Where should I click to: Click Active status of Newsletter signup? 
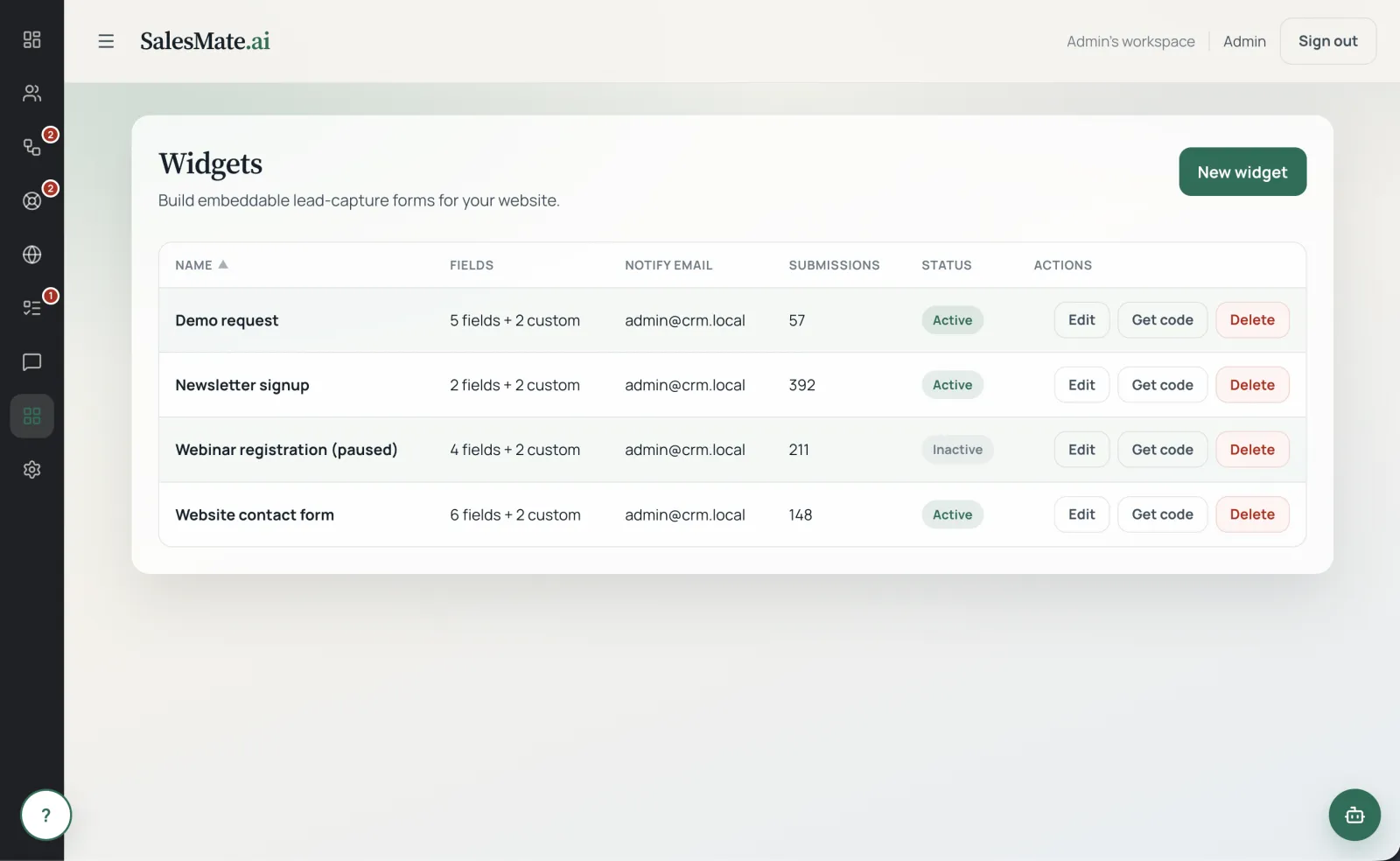click(952, 385)
